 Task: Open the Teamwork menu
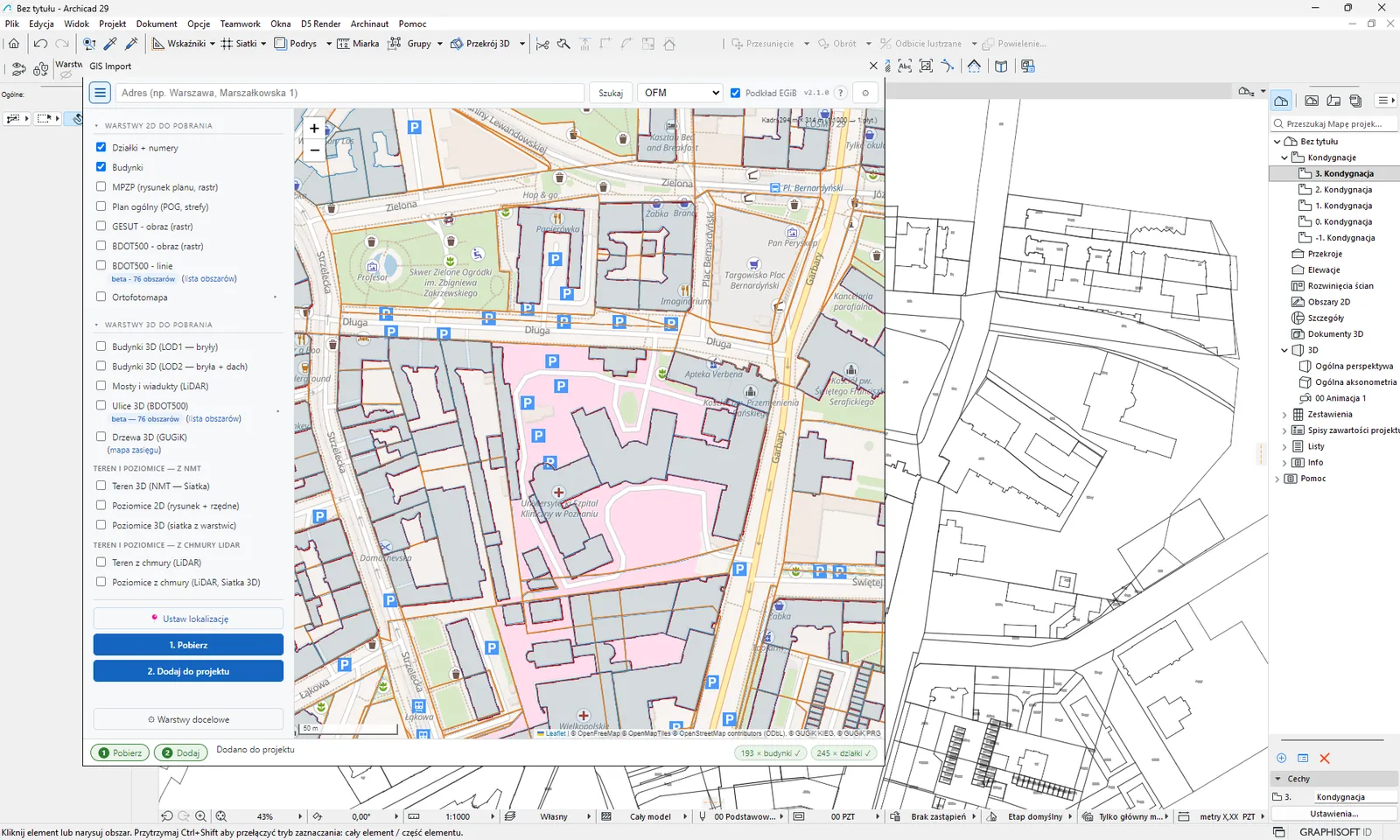tap(240, 24)
